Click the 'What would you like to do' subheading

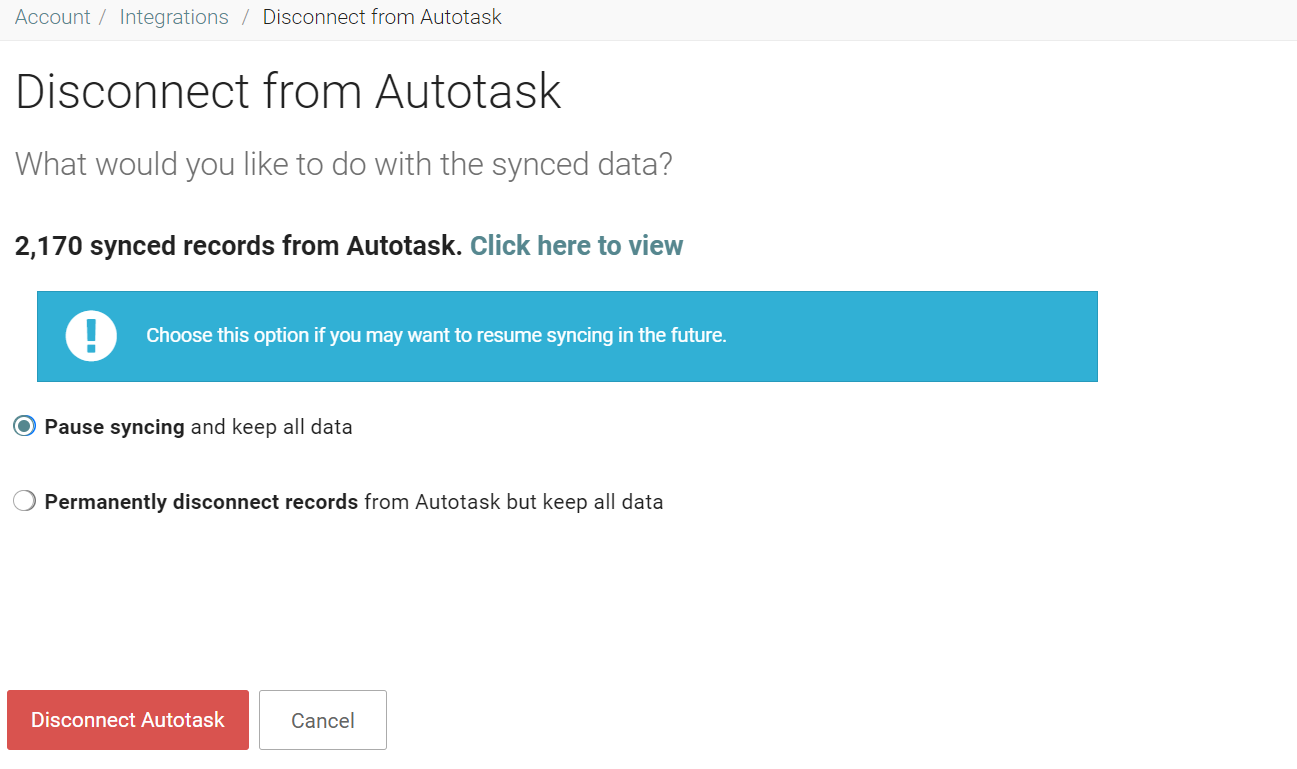[x=344, y=164]
